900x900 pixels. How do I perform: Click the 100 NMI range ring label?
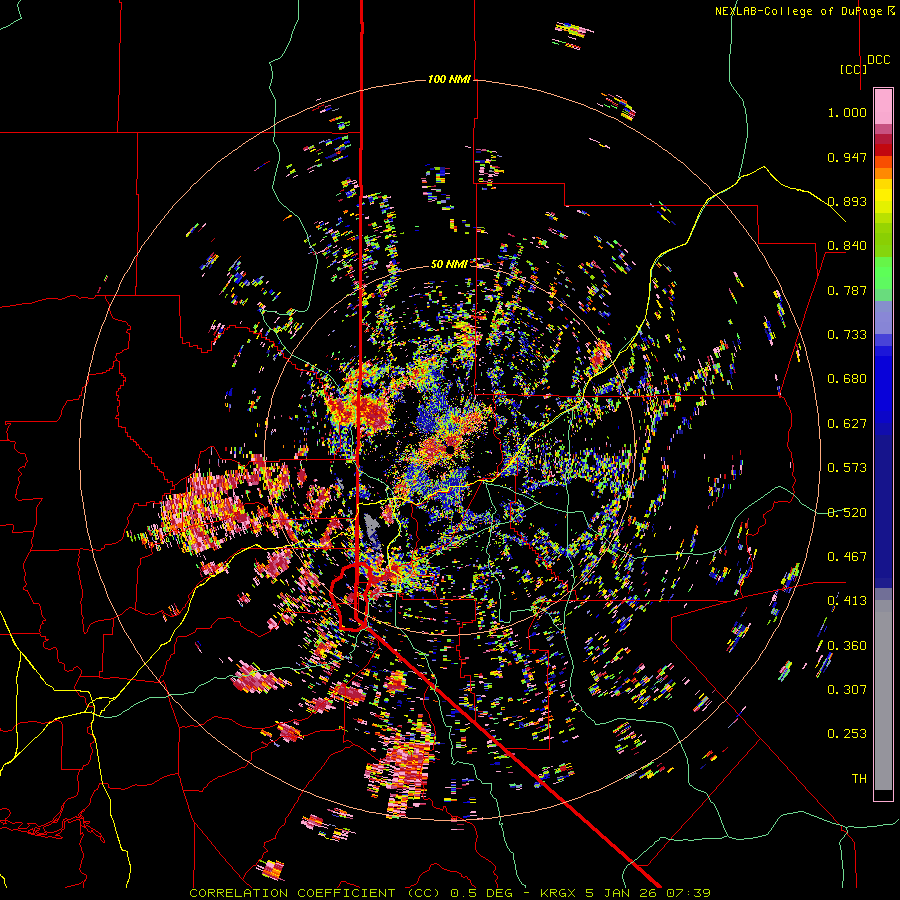pos(449,79)
